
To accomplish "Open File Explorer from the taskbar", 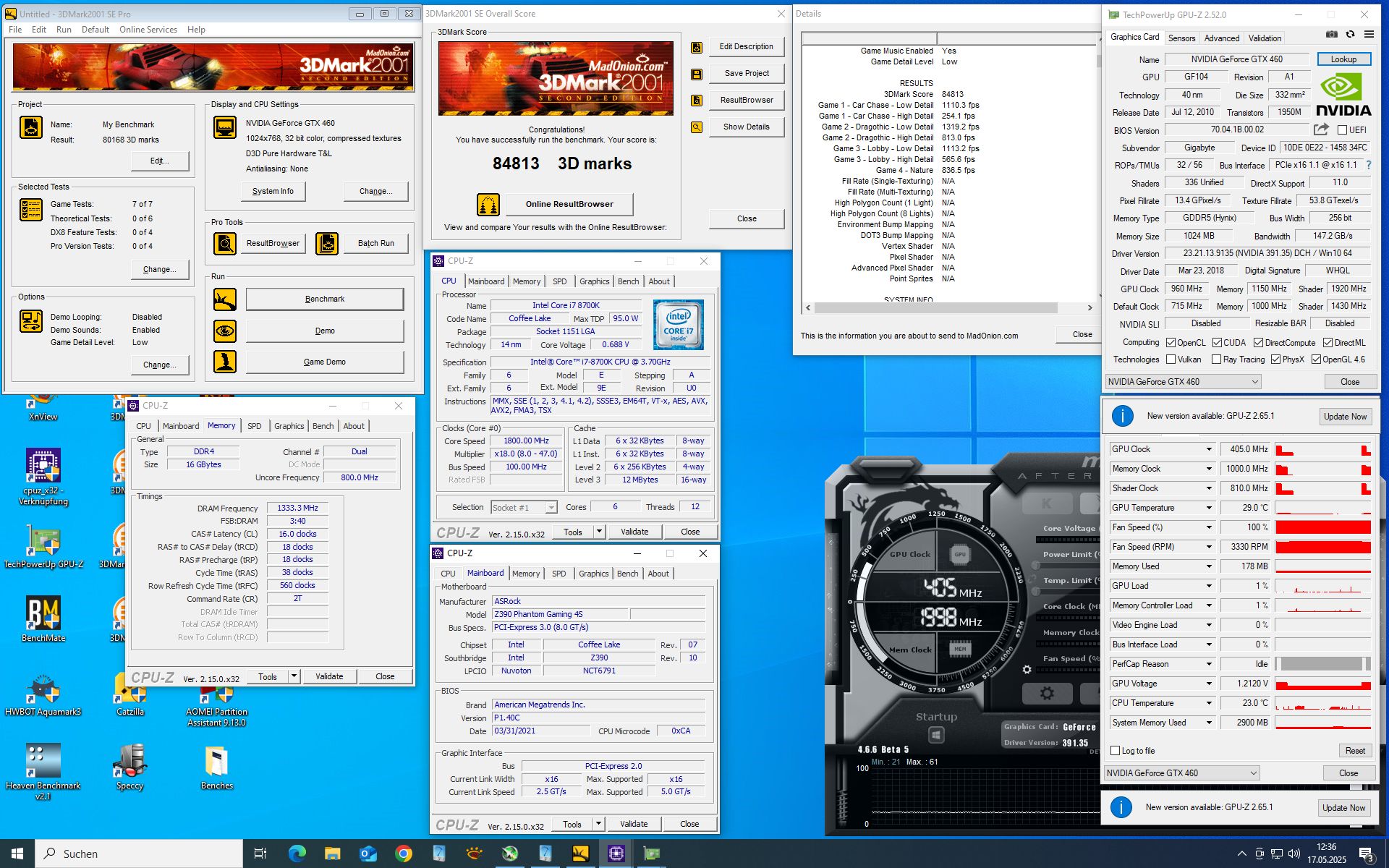I will click(332, 854).
